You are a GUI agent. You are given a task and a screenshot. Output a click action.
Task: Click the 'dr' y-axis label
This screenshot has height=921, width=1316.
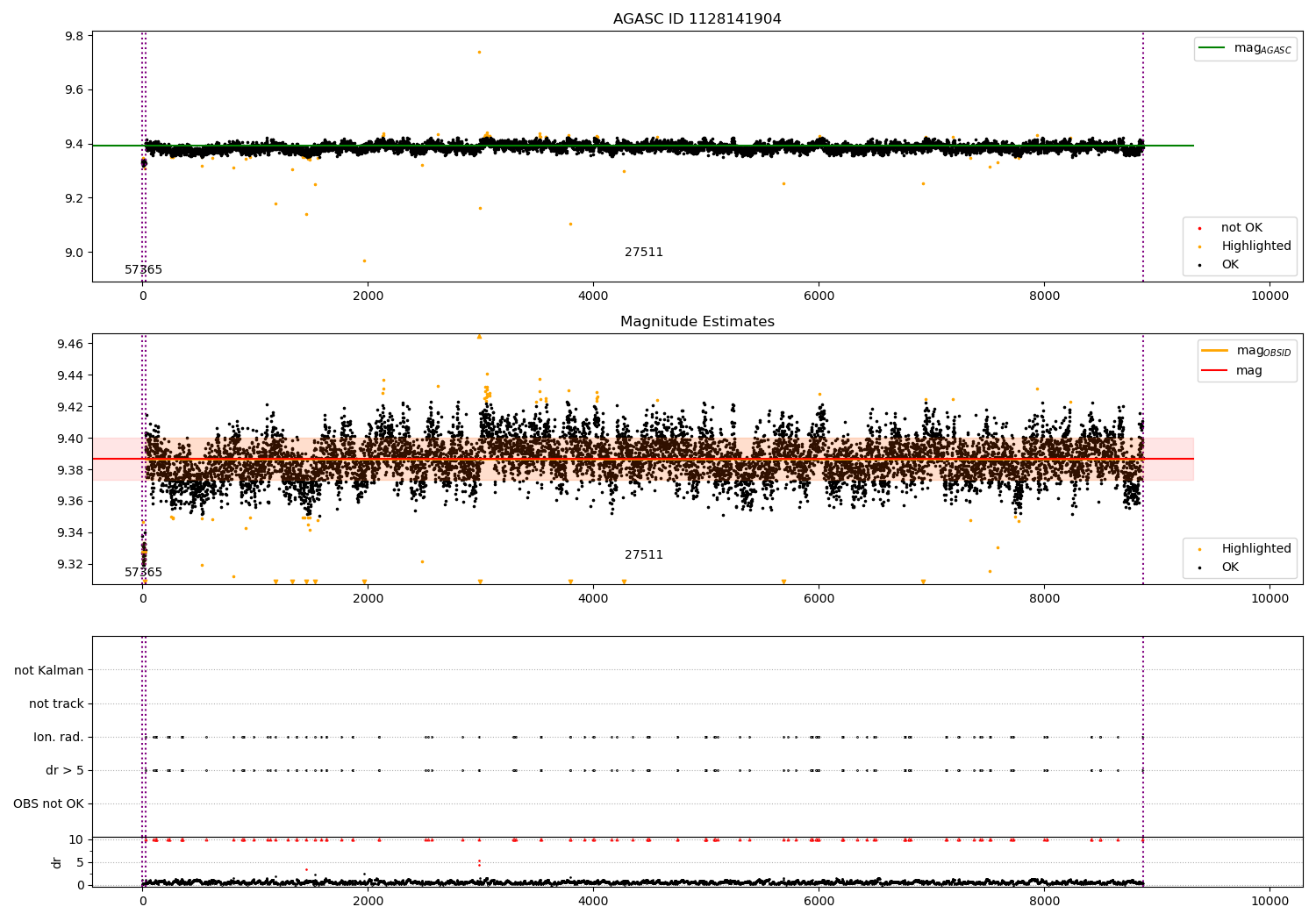pos(57,862)
